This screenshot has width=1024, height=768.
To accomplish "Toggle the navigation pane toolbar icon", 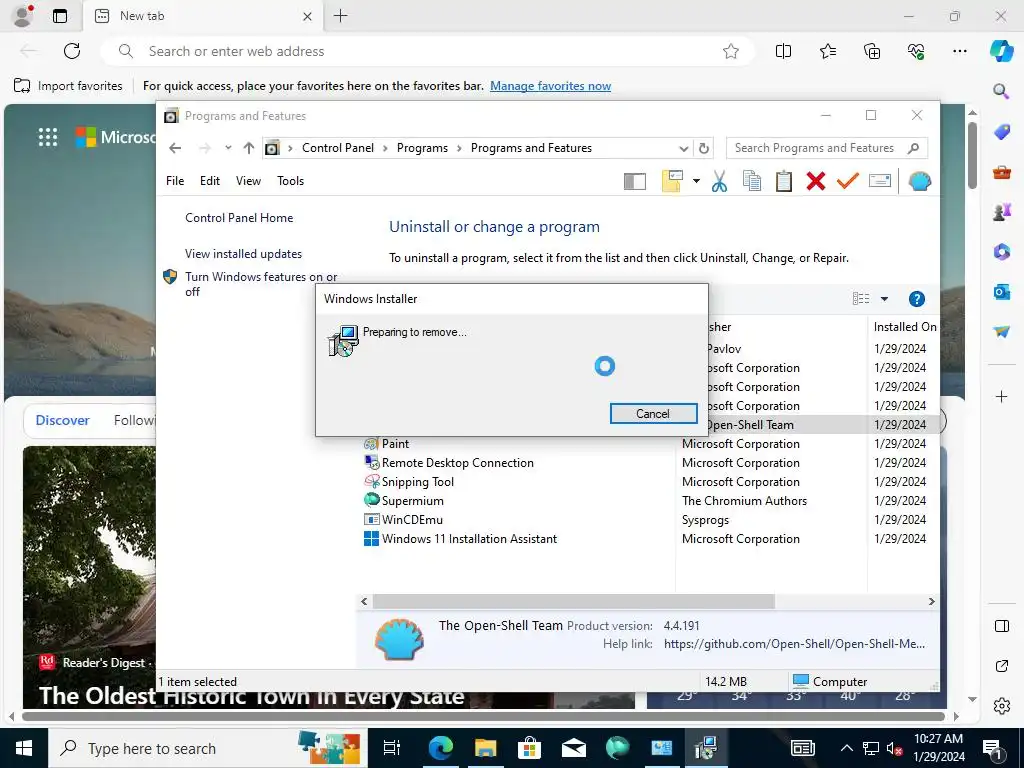I will coord(635,181).
